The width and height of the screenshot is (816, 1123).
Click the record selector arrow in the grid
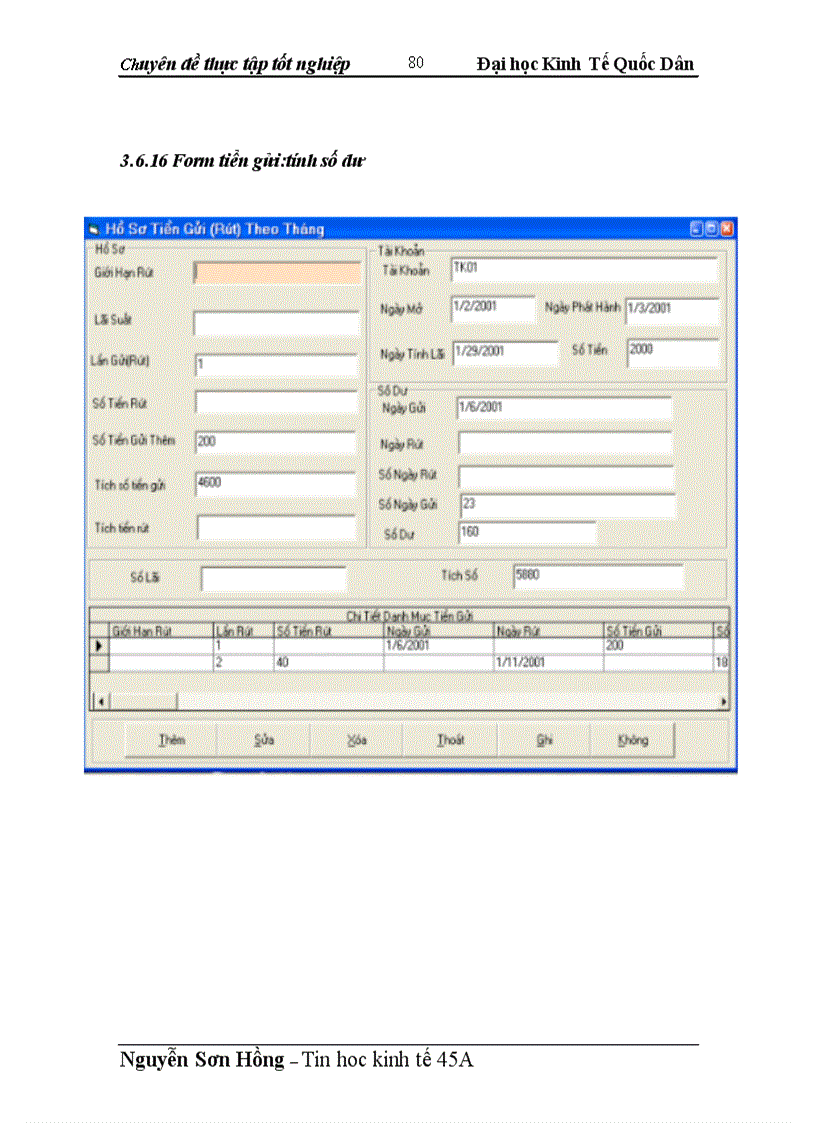pos(99,646)
